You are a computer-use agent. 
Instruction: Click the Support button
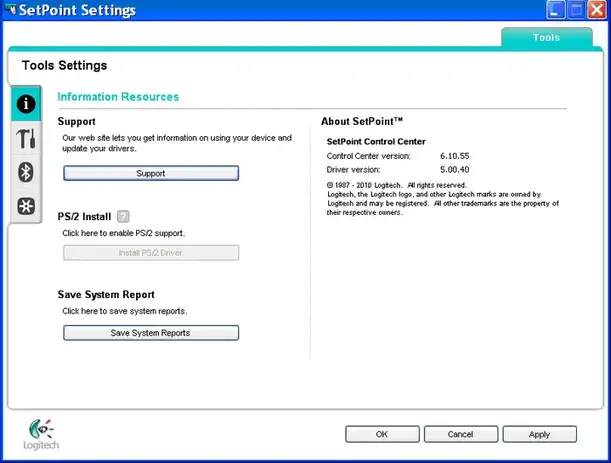click(x=151, y=173)
